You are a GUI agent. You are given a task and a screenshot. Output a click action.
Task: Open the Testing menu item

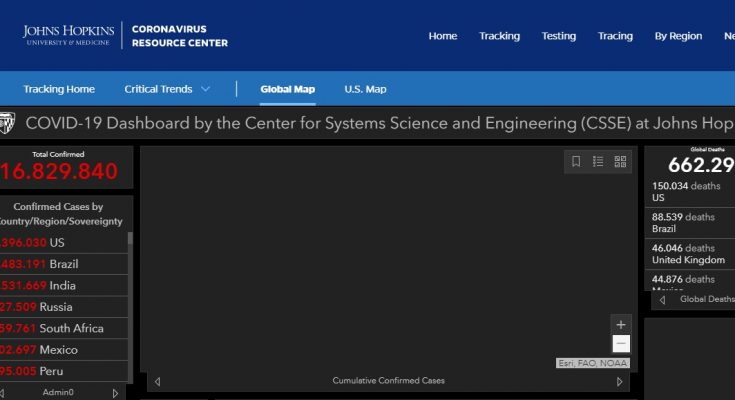click(x=558, y=36)
